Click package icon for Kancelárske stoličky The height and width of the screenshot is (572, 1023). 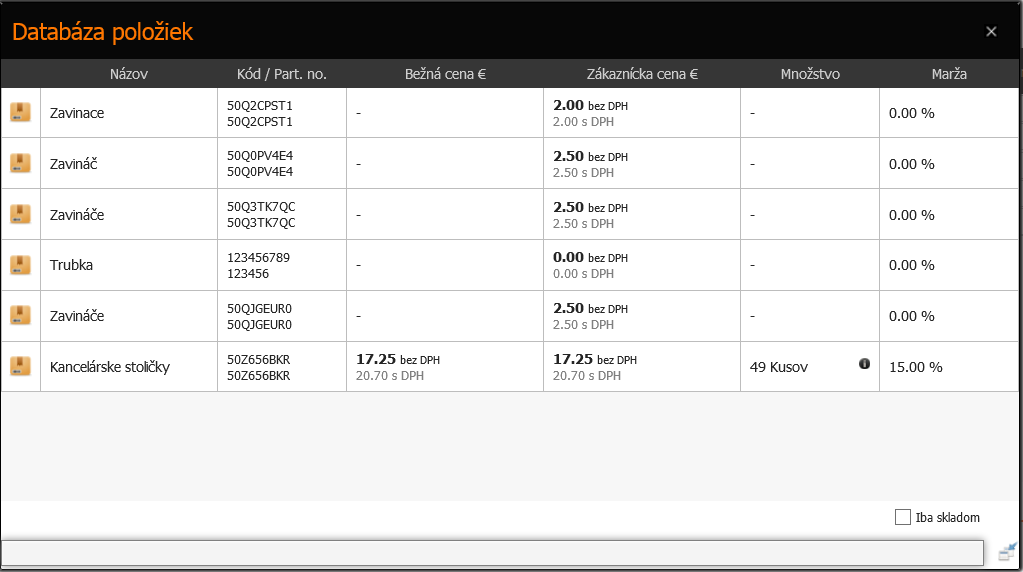(20, 366)
